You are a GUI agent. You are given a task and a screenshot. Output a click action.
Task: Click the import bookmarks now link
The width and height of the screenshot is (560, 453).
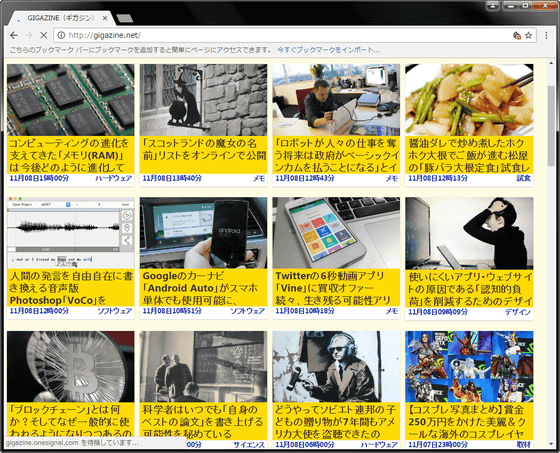pos(328,50)
